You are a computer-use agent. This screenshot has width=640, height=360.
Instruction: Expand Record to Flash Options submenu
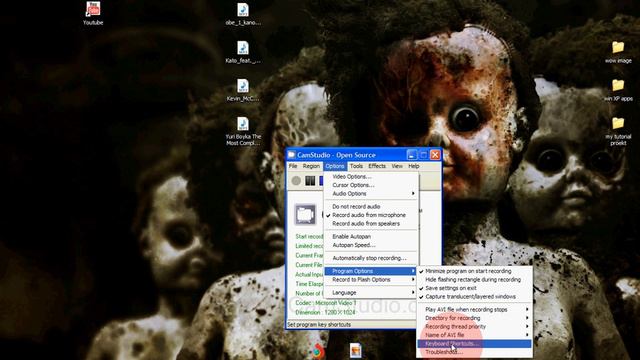point(371,280)
